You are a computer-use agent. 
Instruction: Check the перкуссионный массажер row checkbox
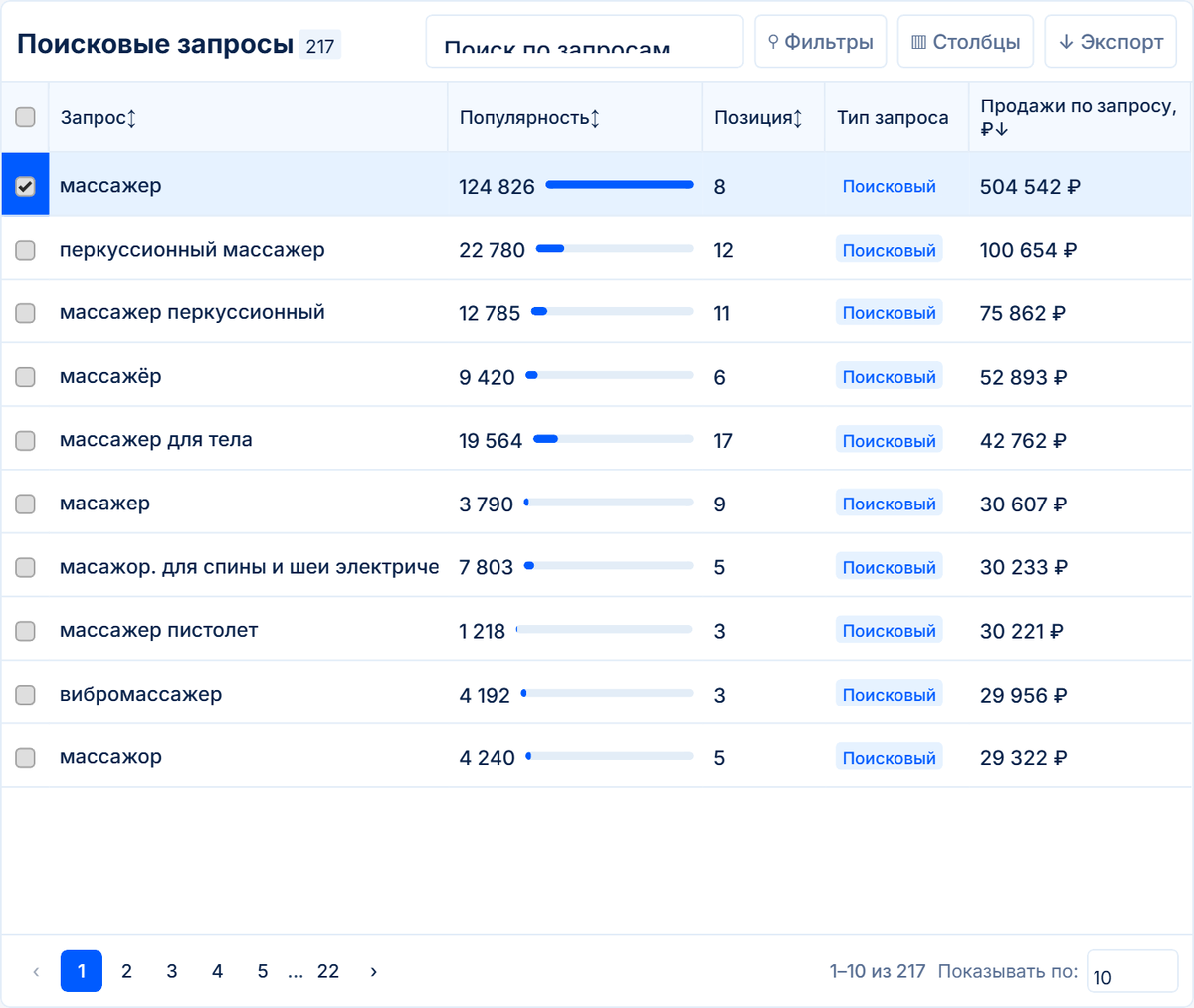(x=26, y=250)
